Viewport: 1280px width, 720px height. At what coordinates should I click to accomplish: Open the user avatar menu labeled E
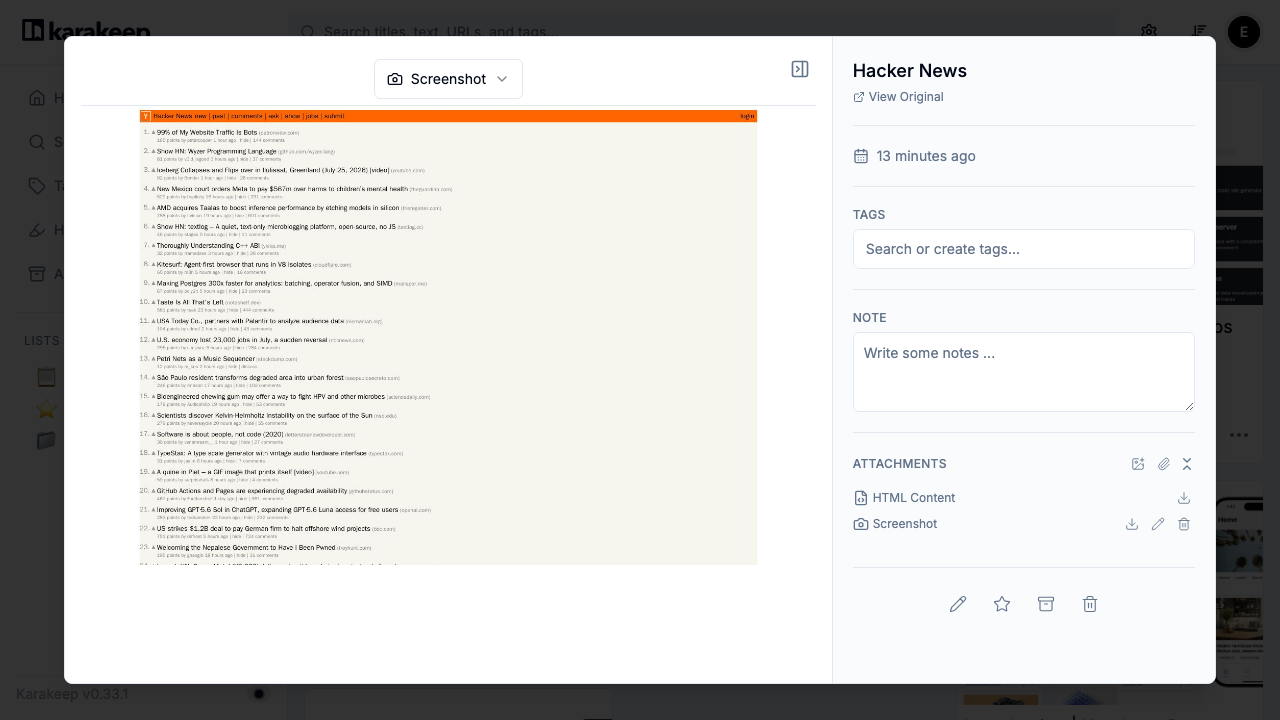click(x=1244, y=32)
